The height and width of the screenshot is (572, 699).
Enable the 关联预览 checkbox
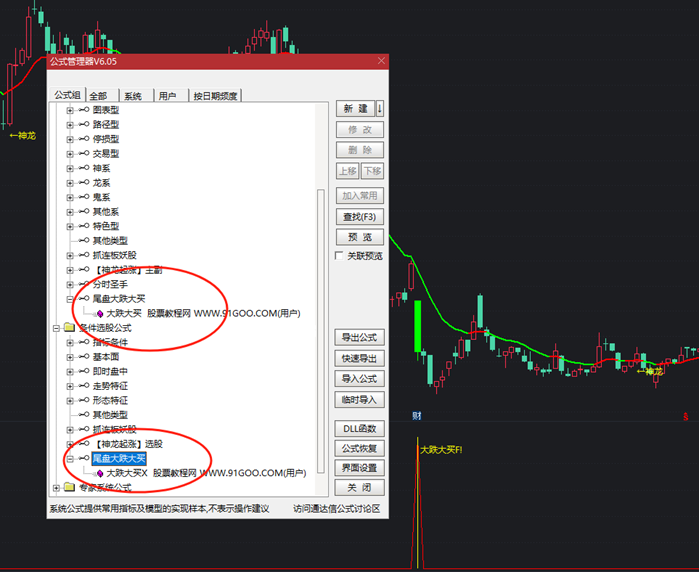click(x=340, y=256)
